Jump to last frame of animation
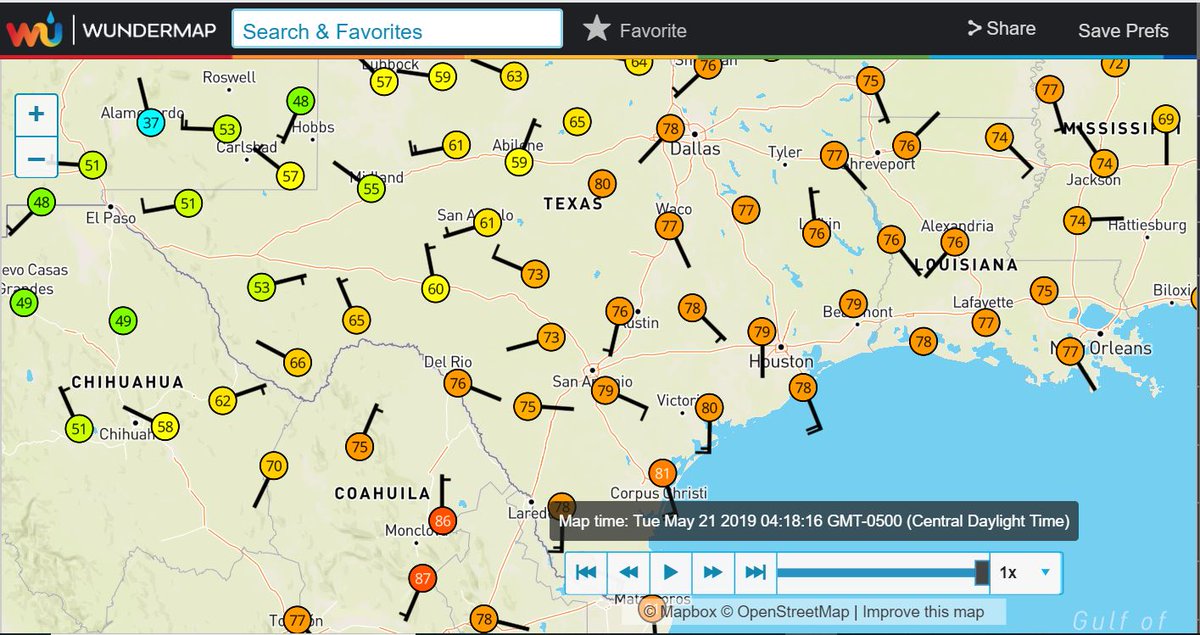Viewport: 1200px width, 635px height. (x=755, y=572)
